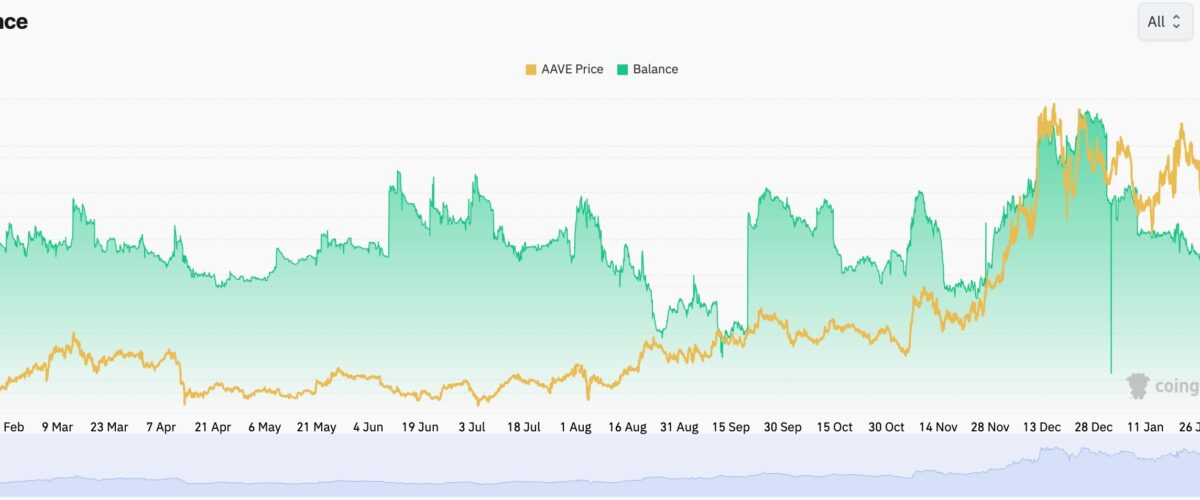
Task: Click the "16 Aug" date label
Action: coord(627,427)
